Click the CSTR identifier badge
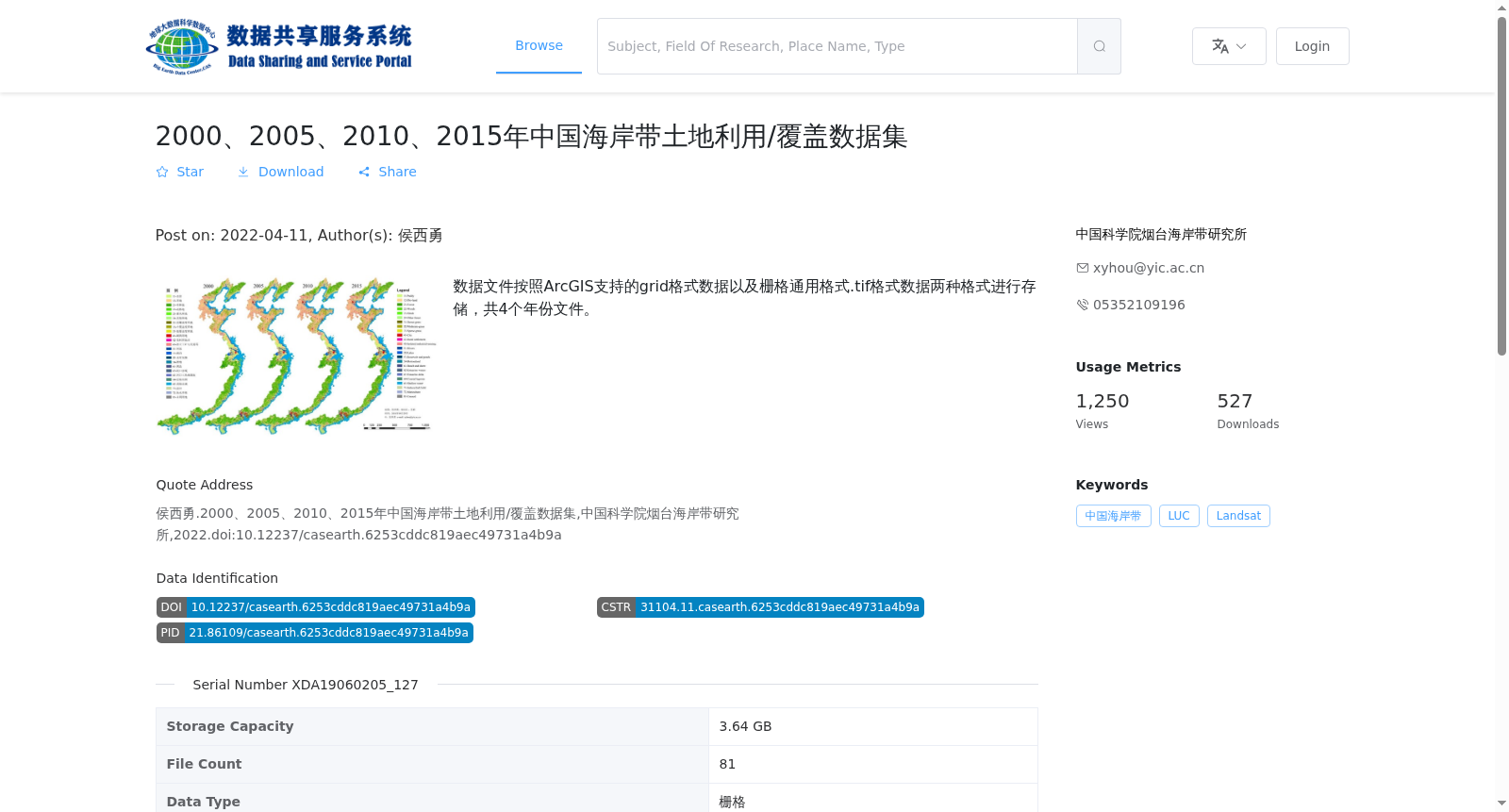The height and width of the screenshot is (812, 1509). [760, 607]
